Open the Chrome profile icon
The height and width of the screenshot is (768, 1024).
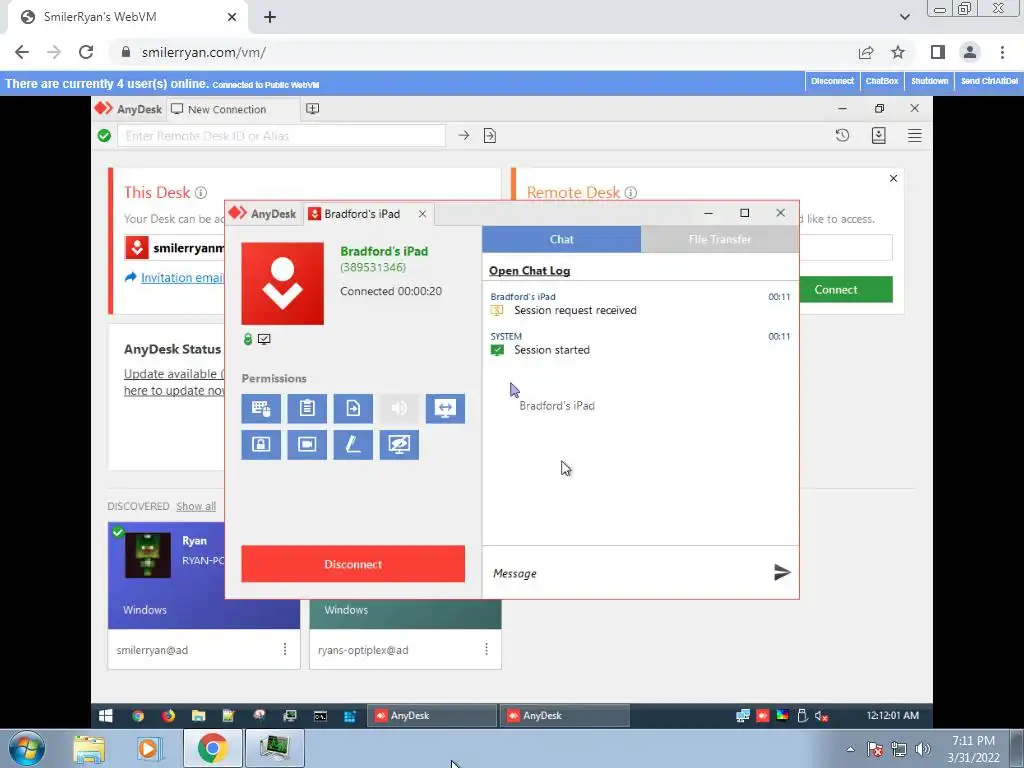tap(970, 52)
